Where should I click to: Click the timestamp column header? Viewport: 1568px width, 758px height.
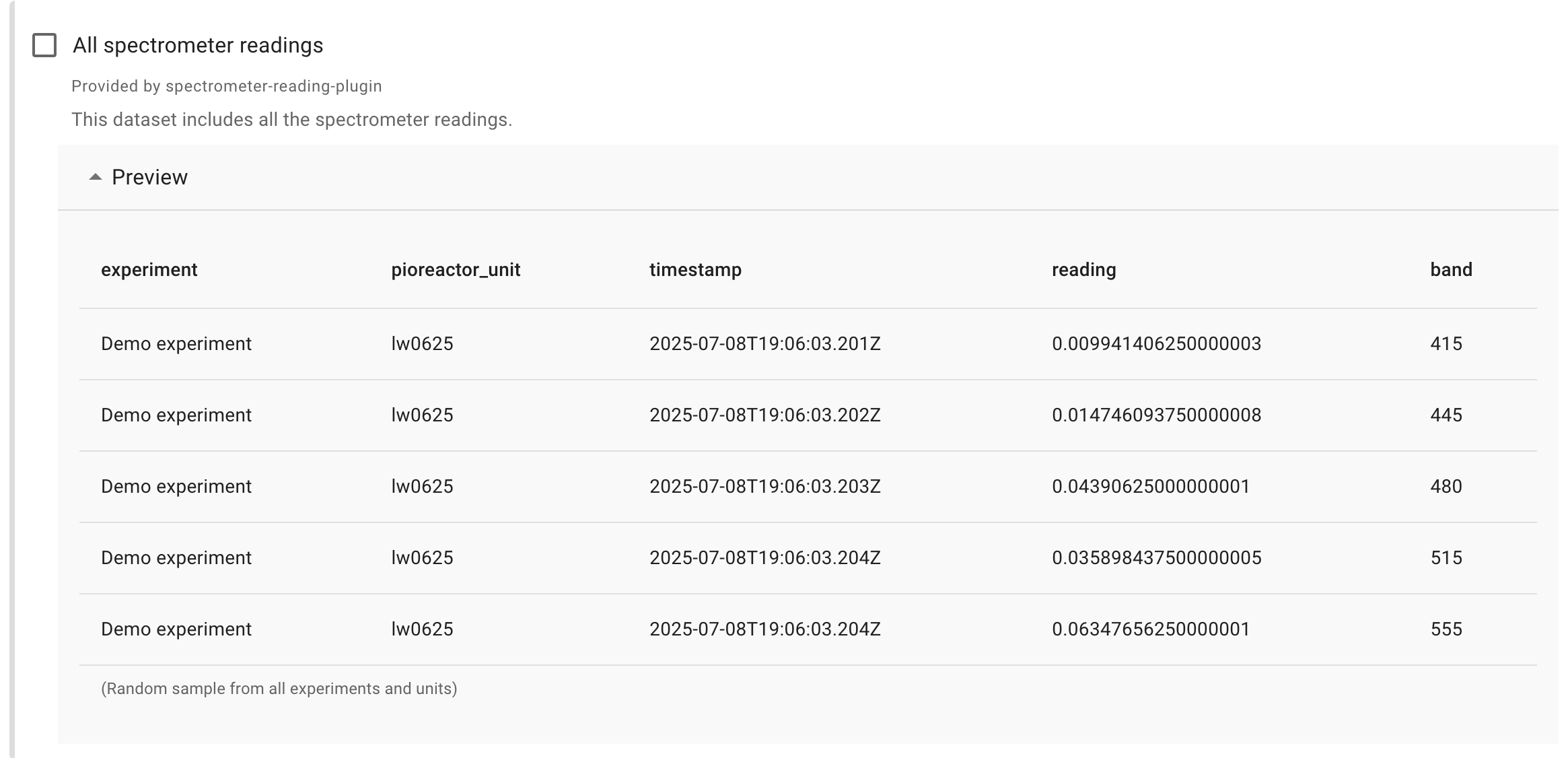[x=695, y=270]
